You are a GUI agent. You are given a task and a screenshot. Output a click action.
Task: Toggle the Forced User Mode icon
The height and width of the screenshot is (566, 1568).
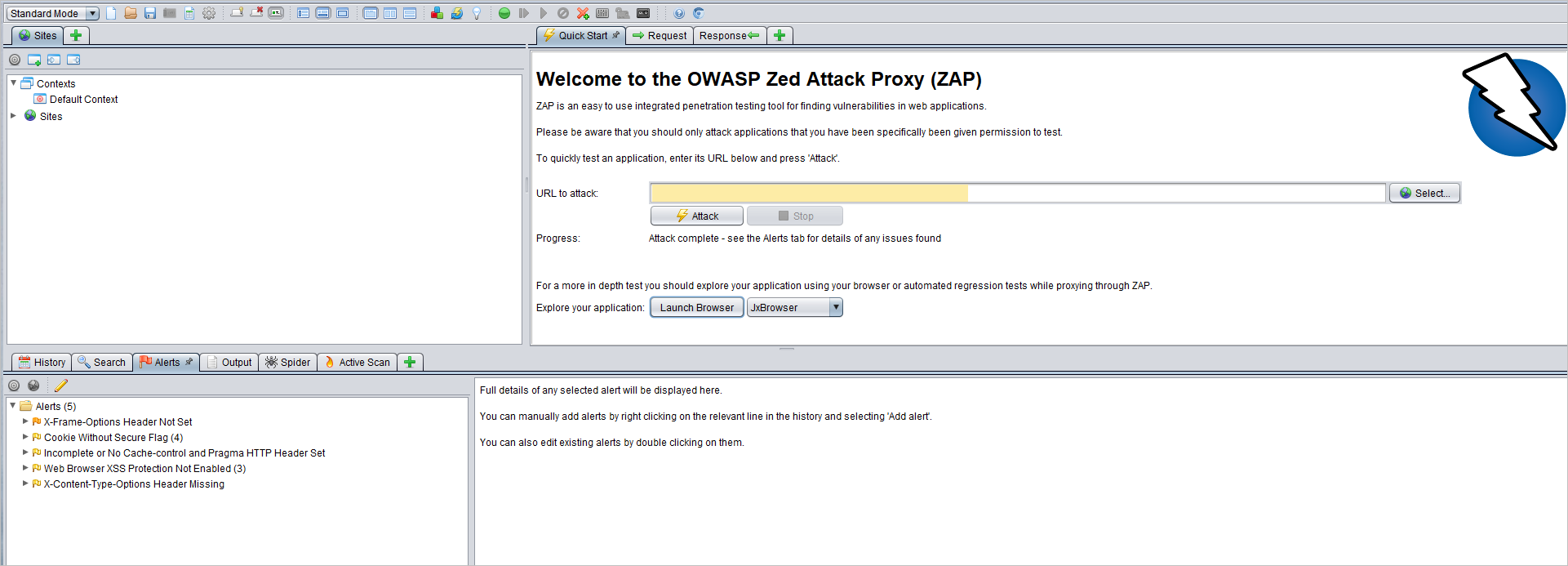point(623,13)
